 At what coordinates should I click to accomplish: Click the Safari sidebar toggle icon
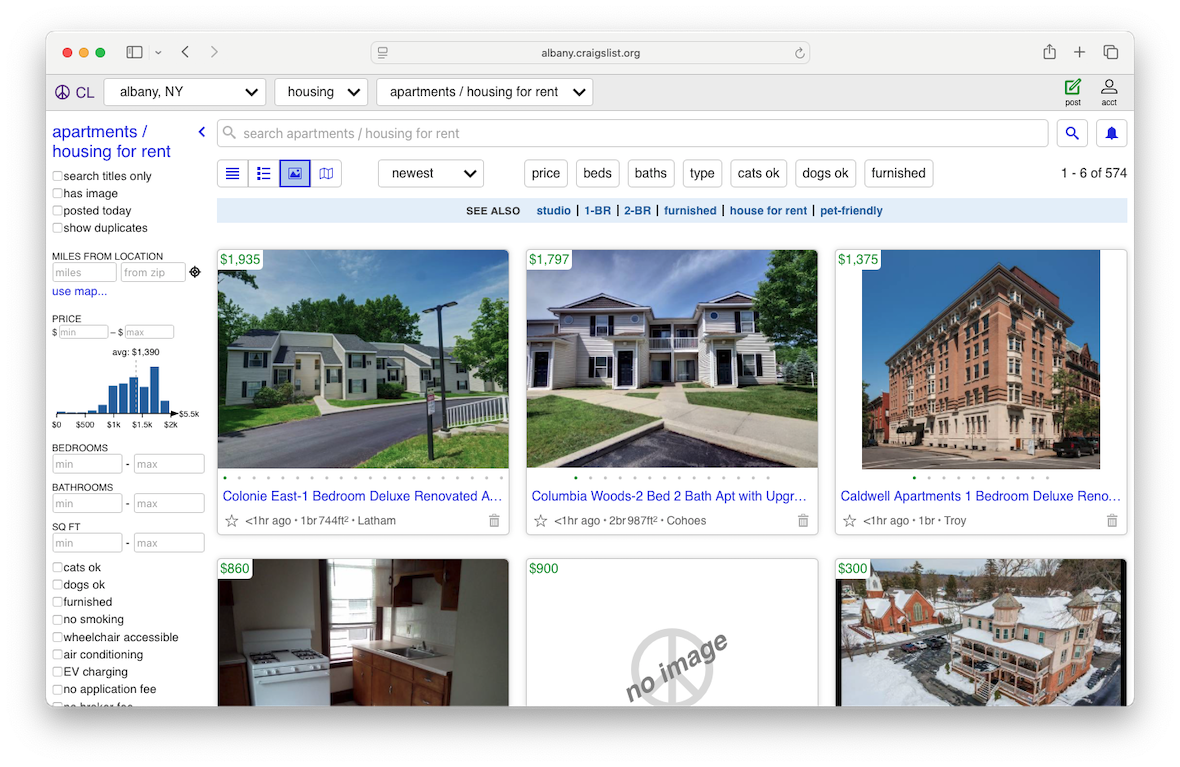click(x=135, y=52)
